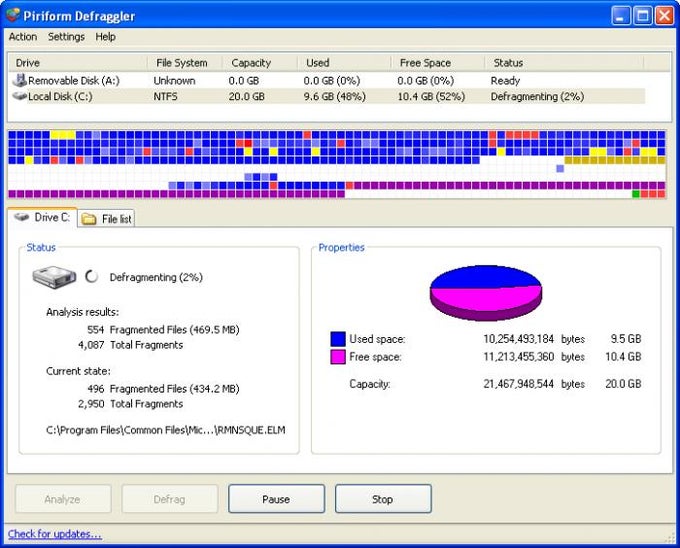Click the 'Unknown' file system cell
The image size is (680, 548).
[x=174, y=81]
